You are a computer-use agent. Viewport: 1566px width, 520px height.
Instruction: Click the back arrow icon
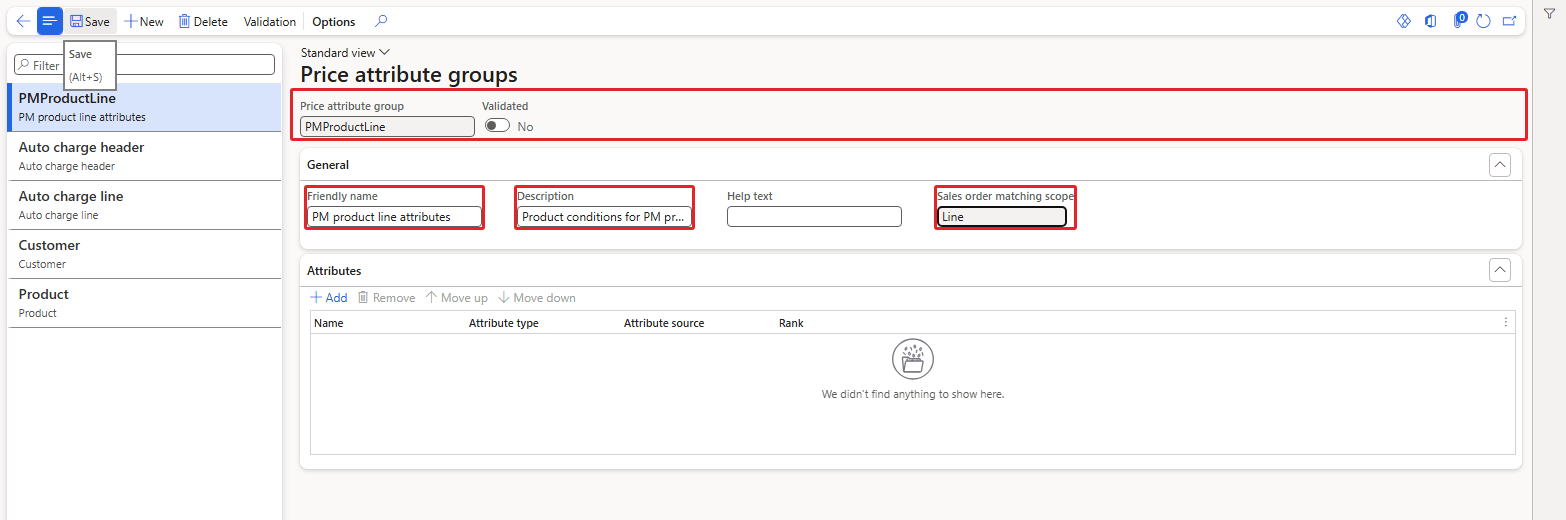[23, 21]
